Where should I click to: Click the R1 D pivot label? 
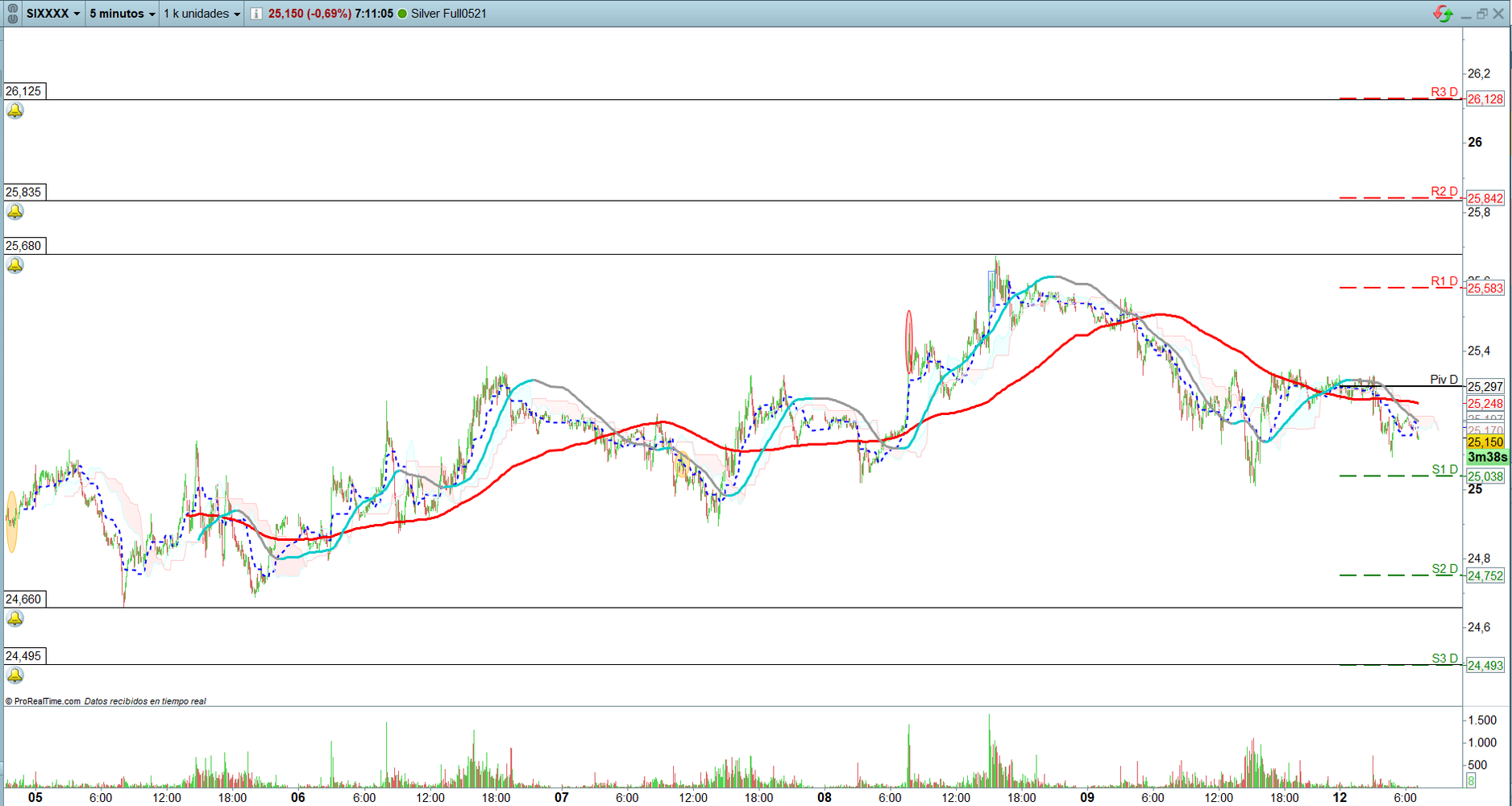coord(1443,281)
